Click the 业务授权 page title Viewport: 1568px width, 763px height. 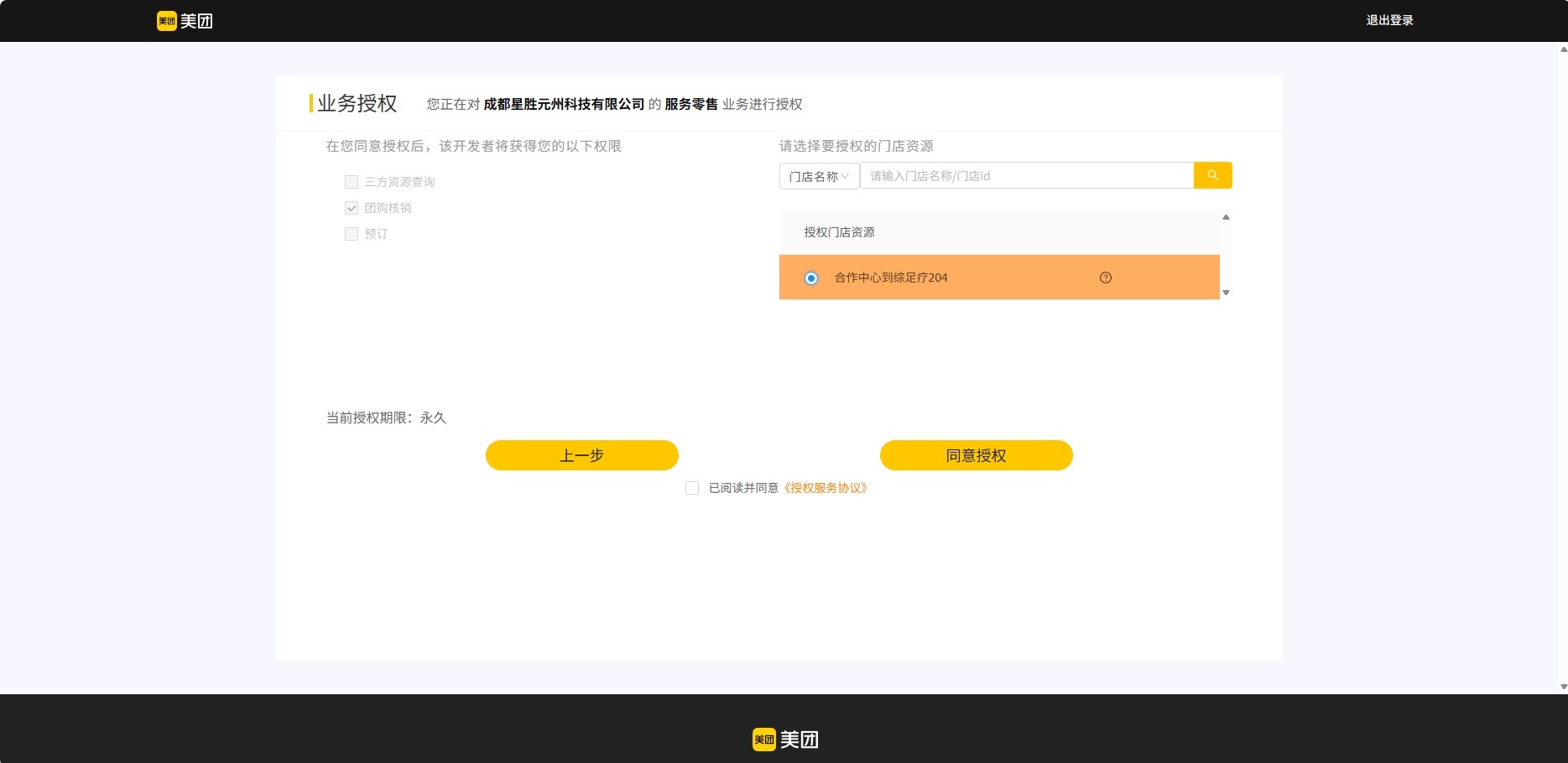point(357,103)
